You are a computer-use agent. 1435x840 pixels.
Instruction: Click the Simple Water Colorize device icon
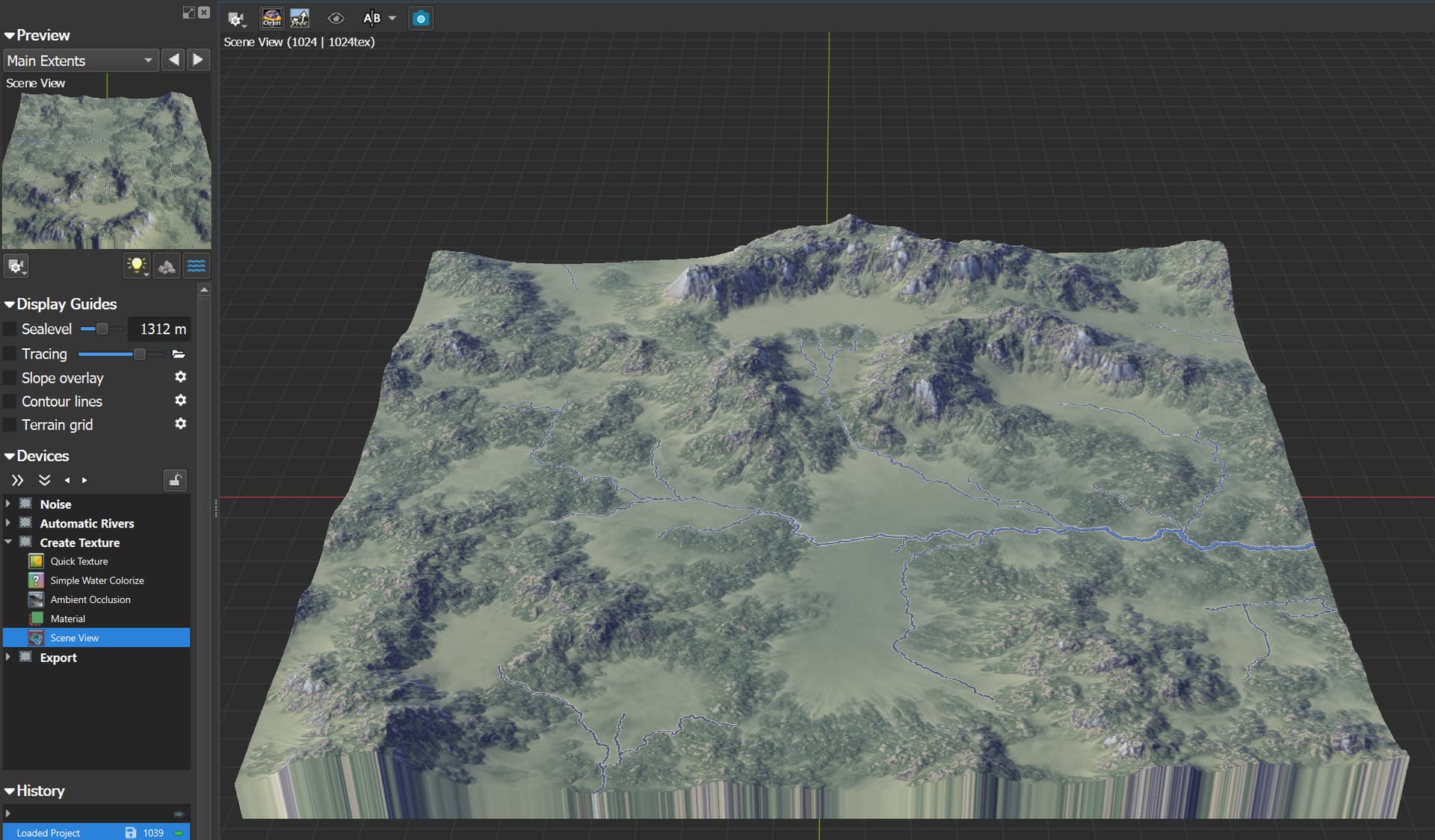pyautogui.click(x=36, y=580)
